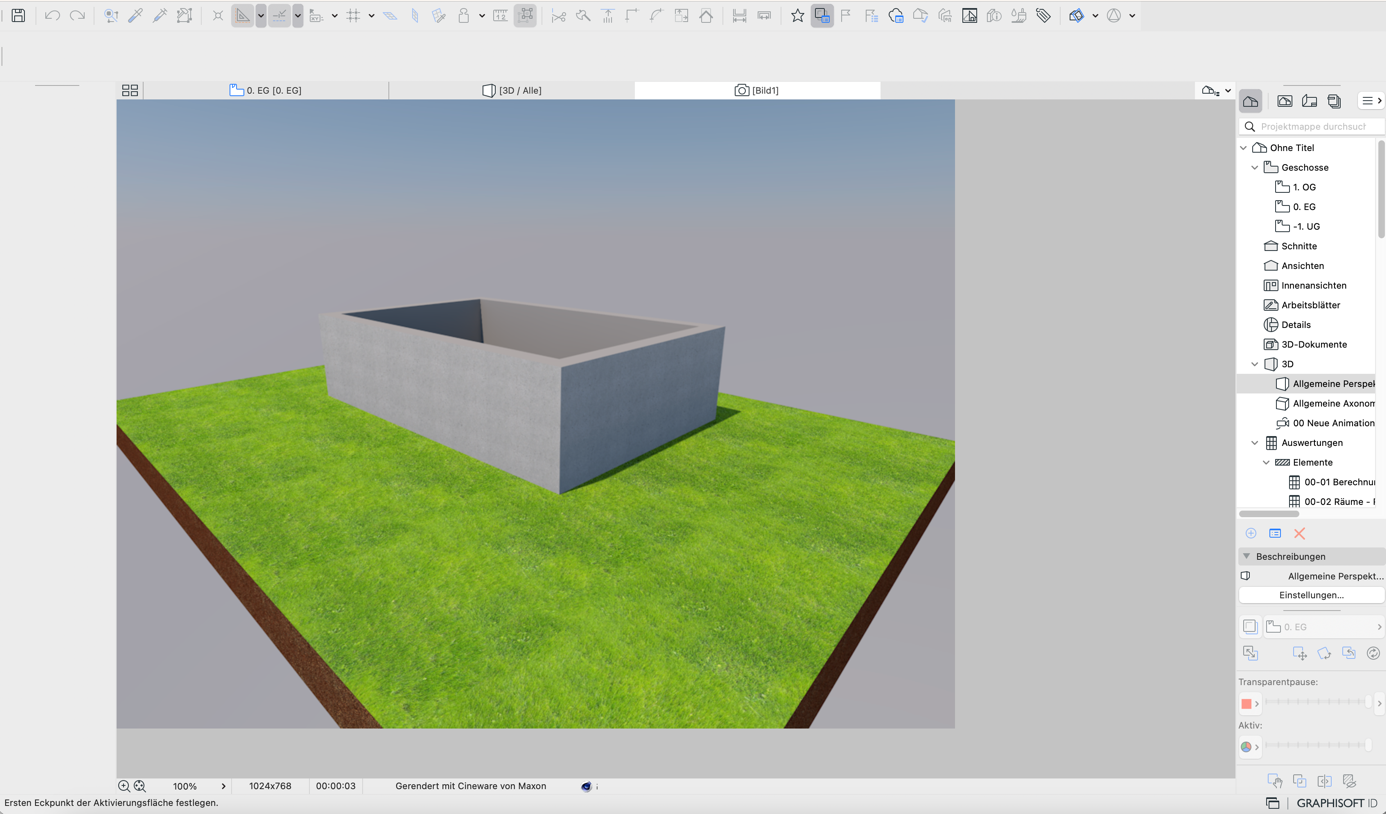Viewport: 1386px width, 814px height.
Task: Click the red delete X icon
Action: 1300,534
